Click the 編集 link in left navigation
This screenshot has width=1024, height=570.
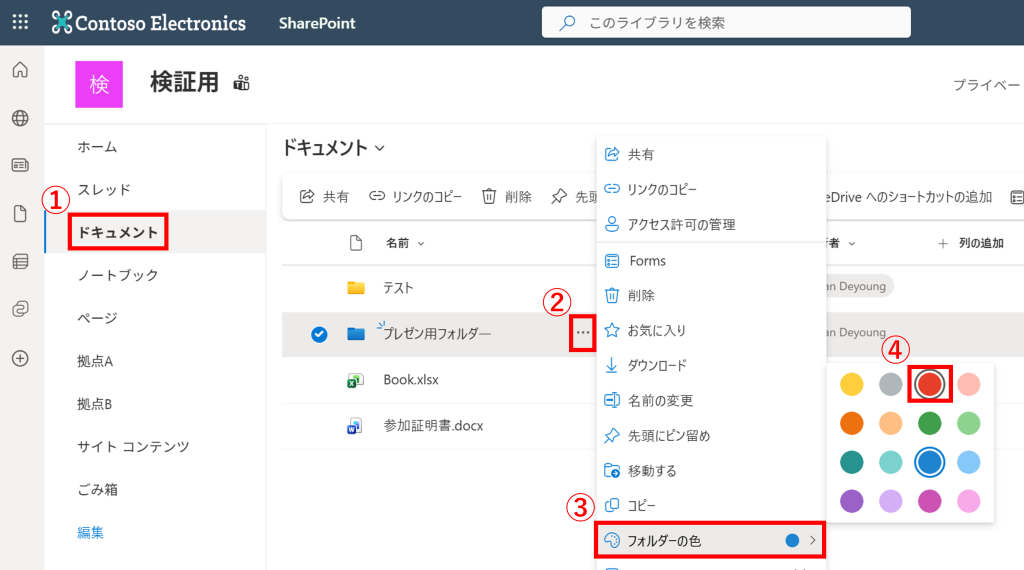pyautogui.click(x=91, y=532)
